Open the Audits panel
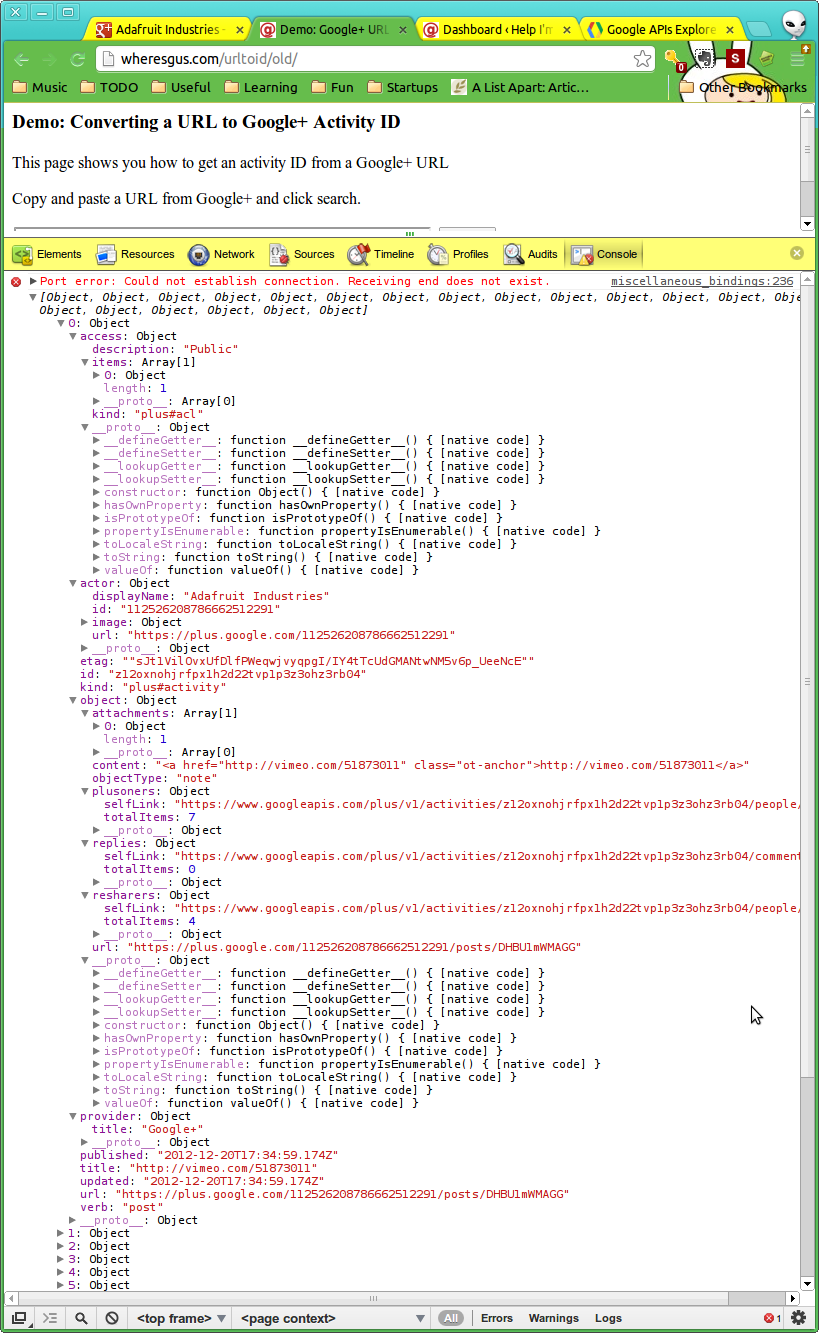This screenshot has height=1333, width=819. pyautogui.click(x=531, y=254)
